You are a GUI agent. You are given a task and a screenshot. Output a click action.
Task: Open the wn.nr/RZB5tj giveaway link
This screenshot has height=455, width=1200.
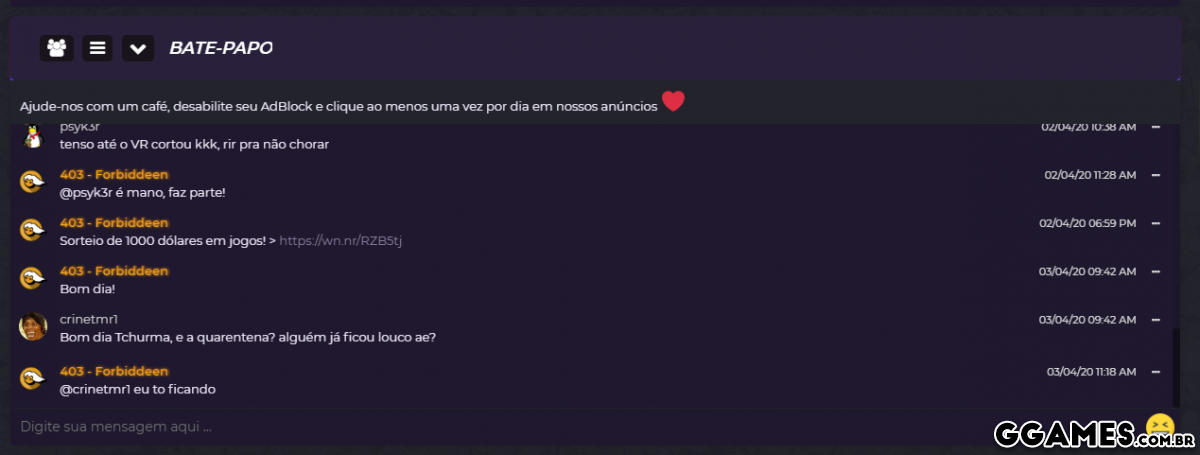click(340, 240)
